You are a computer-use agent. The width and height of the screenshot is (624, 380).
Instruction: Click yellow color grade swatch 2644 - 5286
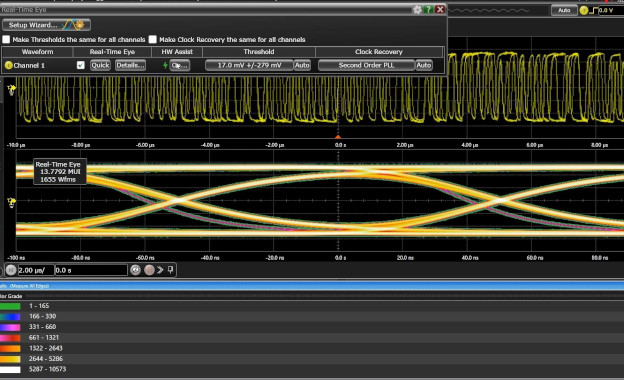click(10, 359)
